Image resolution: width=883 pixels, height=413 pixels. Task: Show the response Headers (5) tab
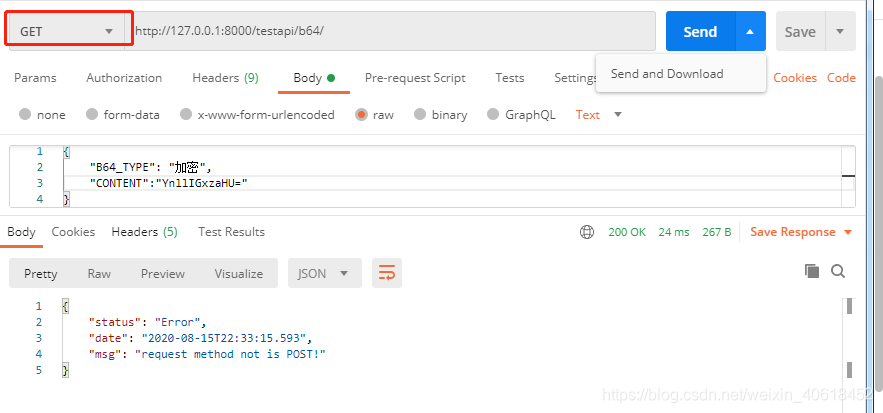click(x=144, y=232)
